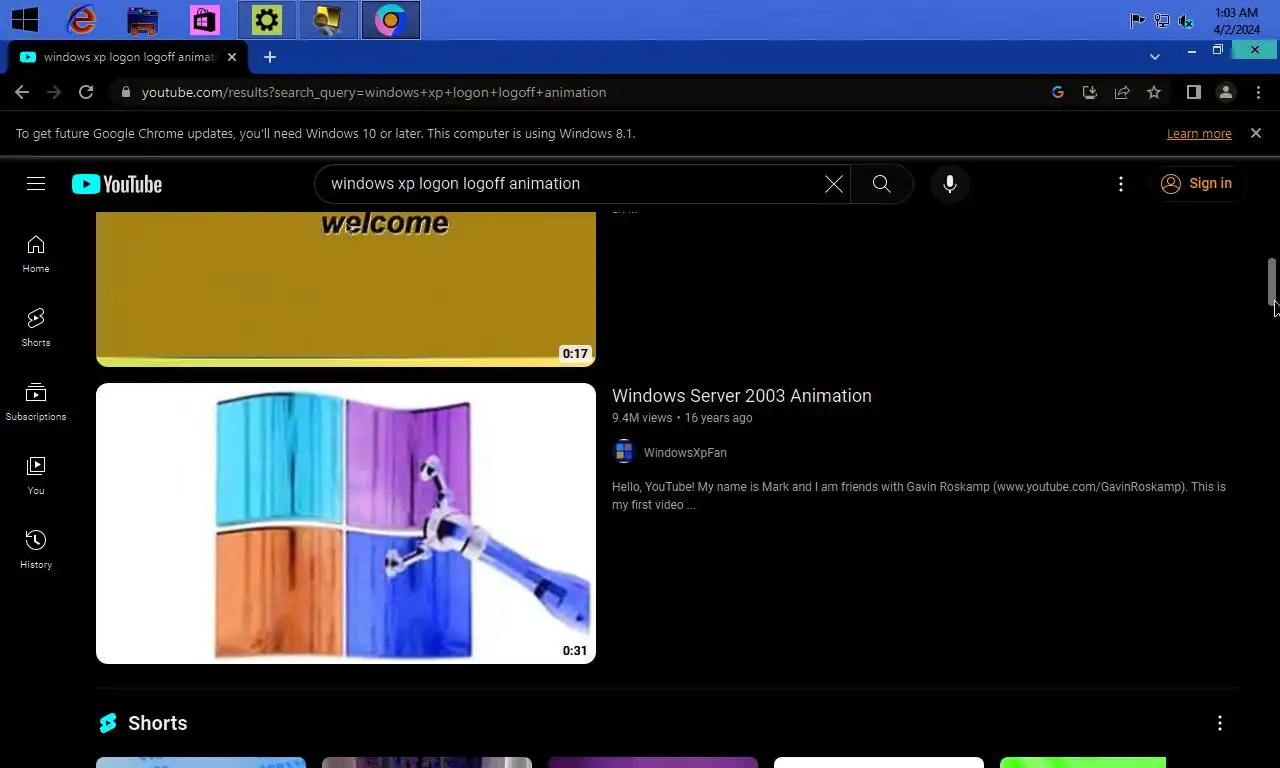
Task: Reload the YouTube page
Action: 86,92
